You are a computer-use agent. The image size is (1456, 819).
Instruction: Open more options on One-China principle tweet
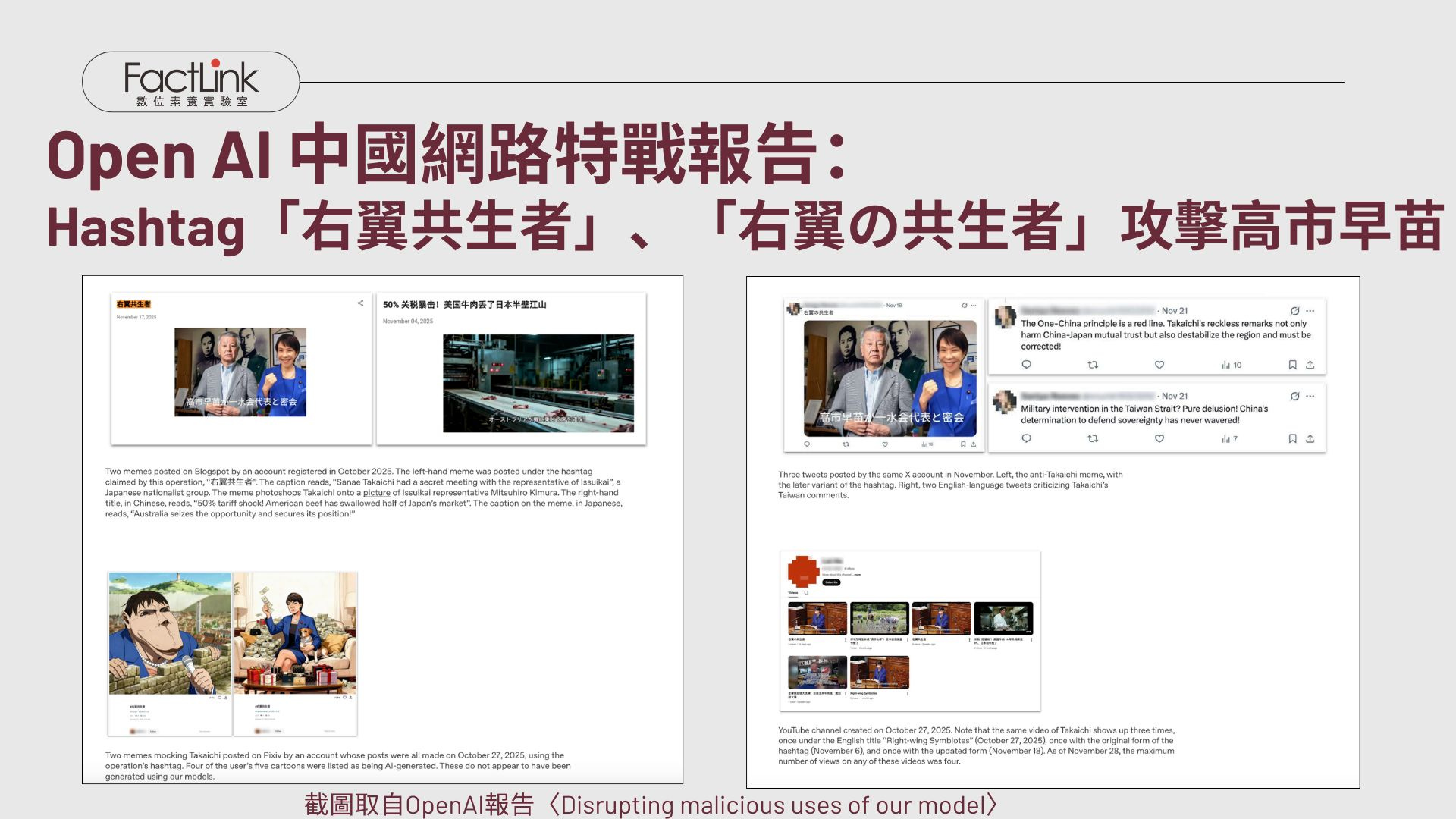pos(1310,311)
